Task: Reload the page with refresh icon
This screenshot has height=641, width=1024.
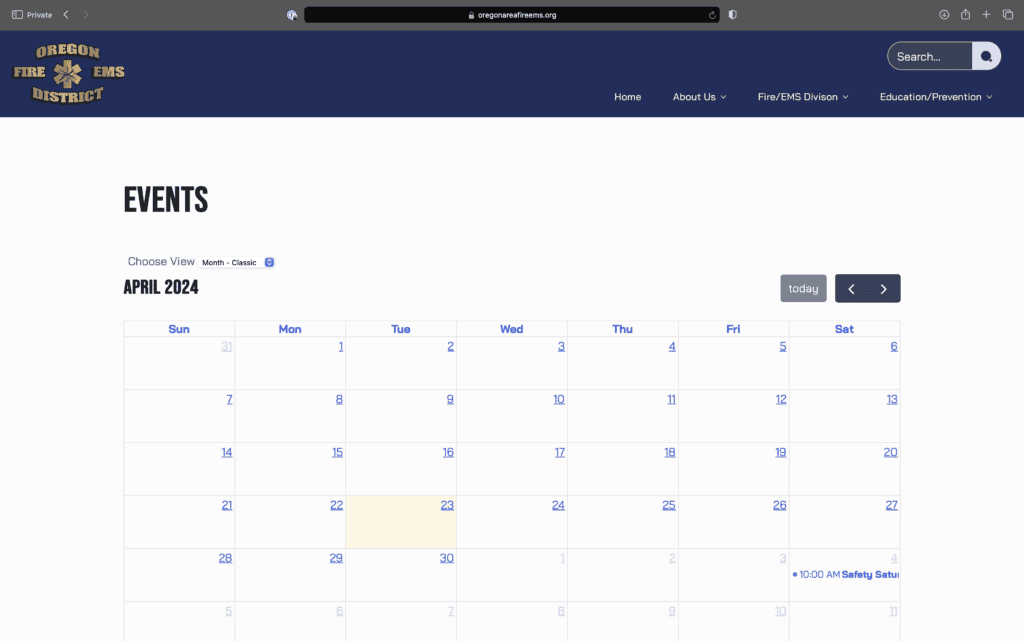Action: point(712,15)
